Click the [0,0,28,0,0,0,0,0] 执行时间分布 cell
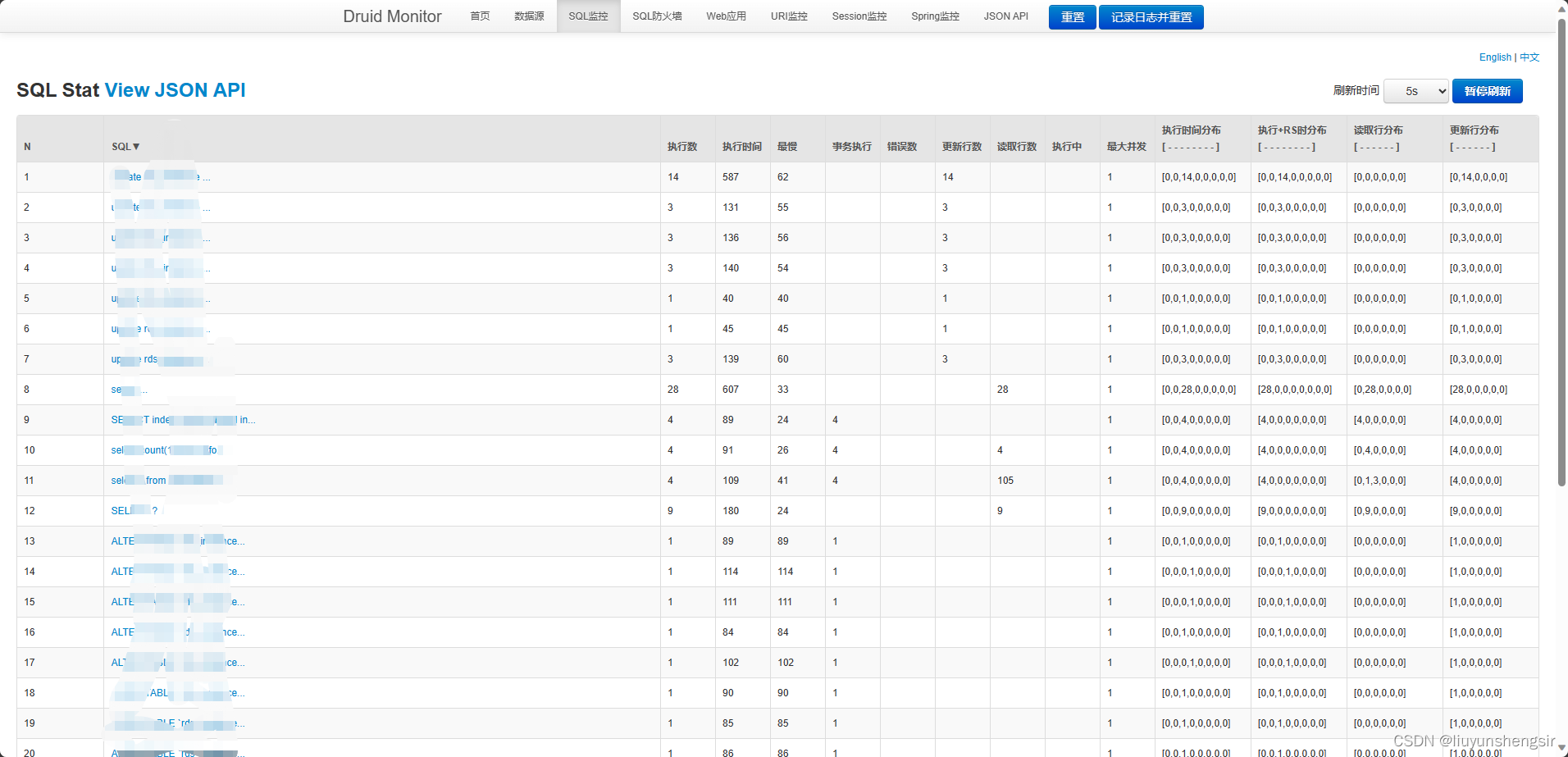Image resolution: width=1568 pixels, height=757 pixels. (1199, 390)
